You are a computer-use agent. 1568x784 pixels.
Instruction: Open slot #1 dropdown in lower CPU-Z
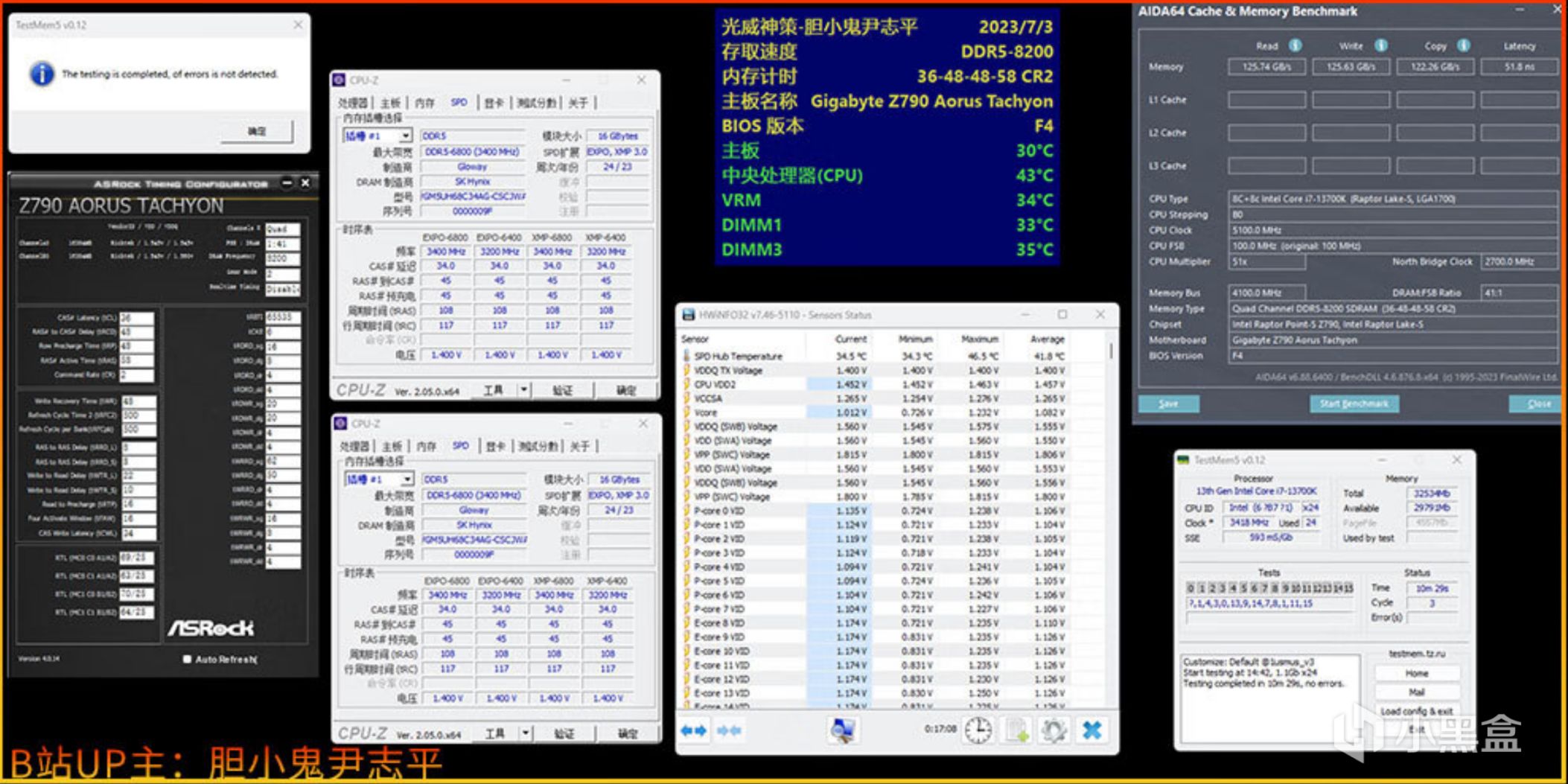[407, 479]
